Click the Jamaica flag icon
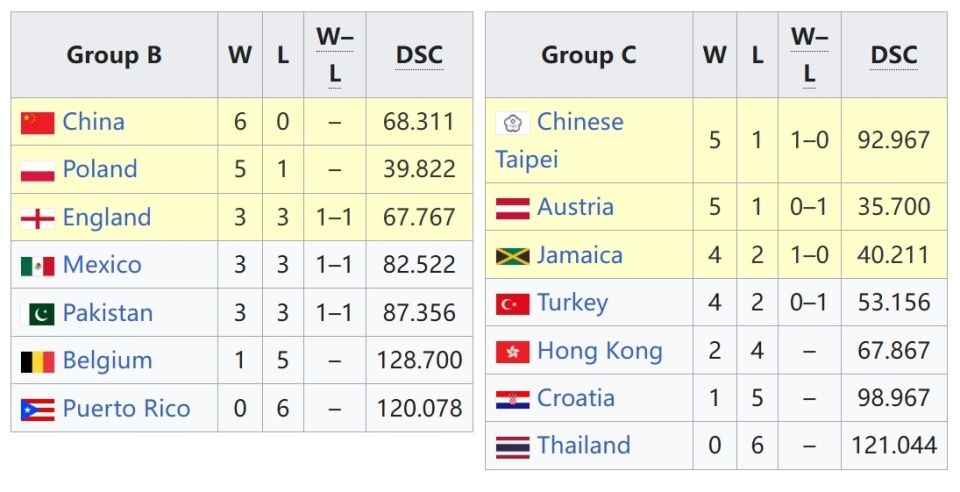960x492 pixels. (x=512, y=256)
